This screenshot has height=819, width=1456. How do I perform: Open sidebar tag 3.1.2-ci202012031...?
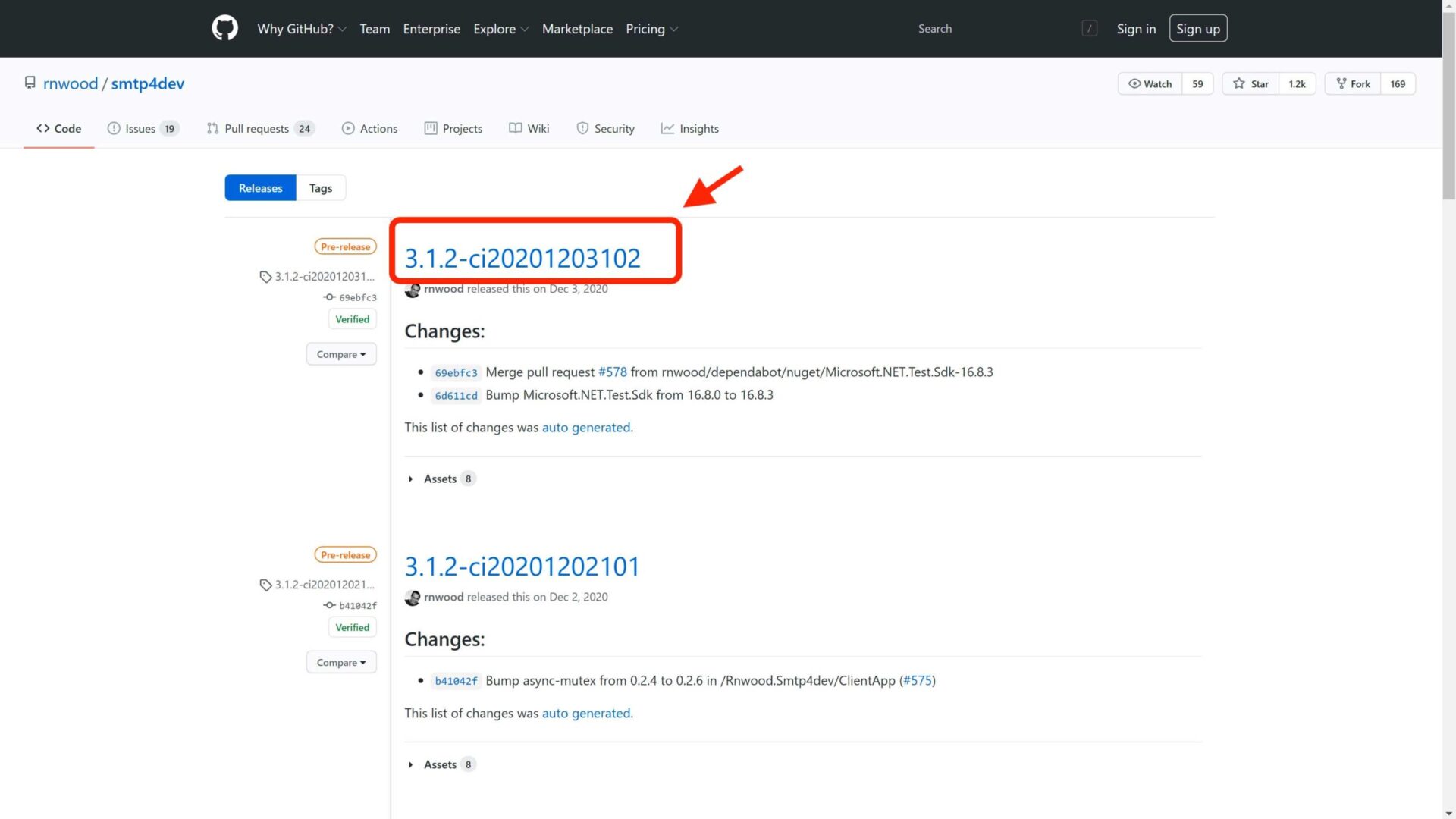pos(325,276)
